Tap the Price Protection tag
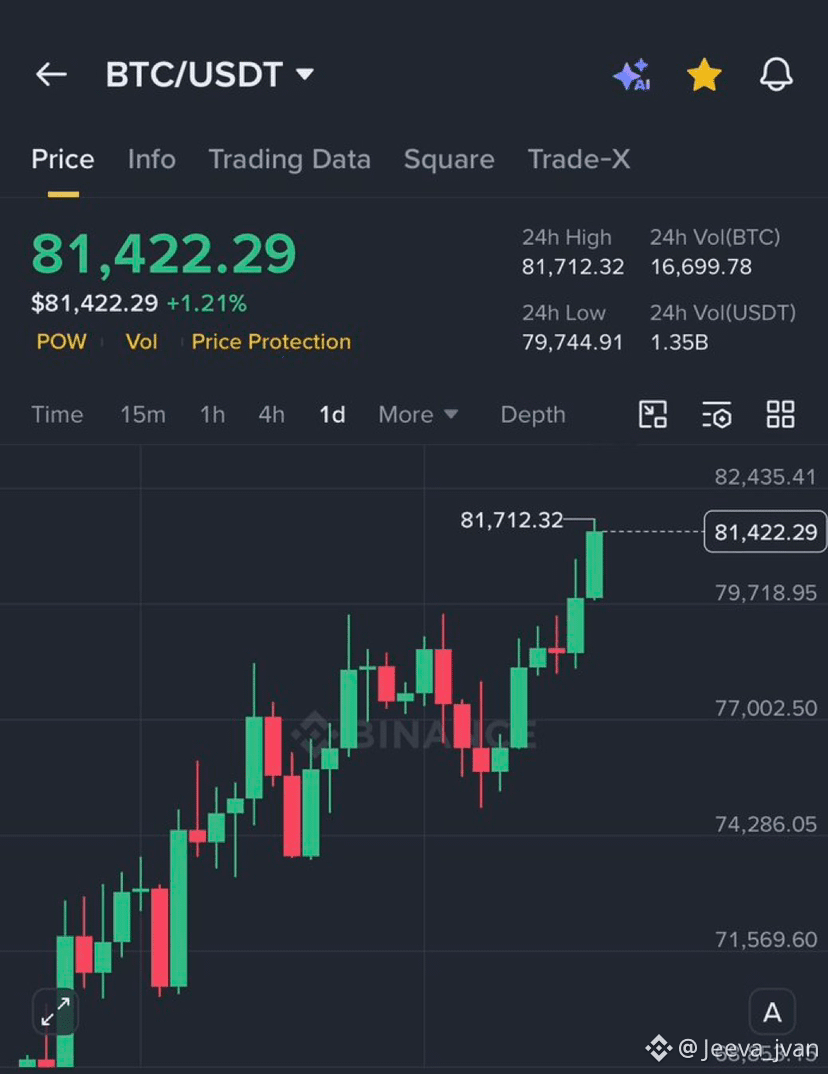Viewport: 828px width, 1074px height. 271,341
